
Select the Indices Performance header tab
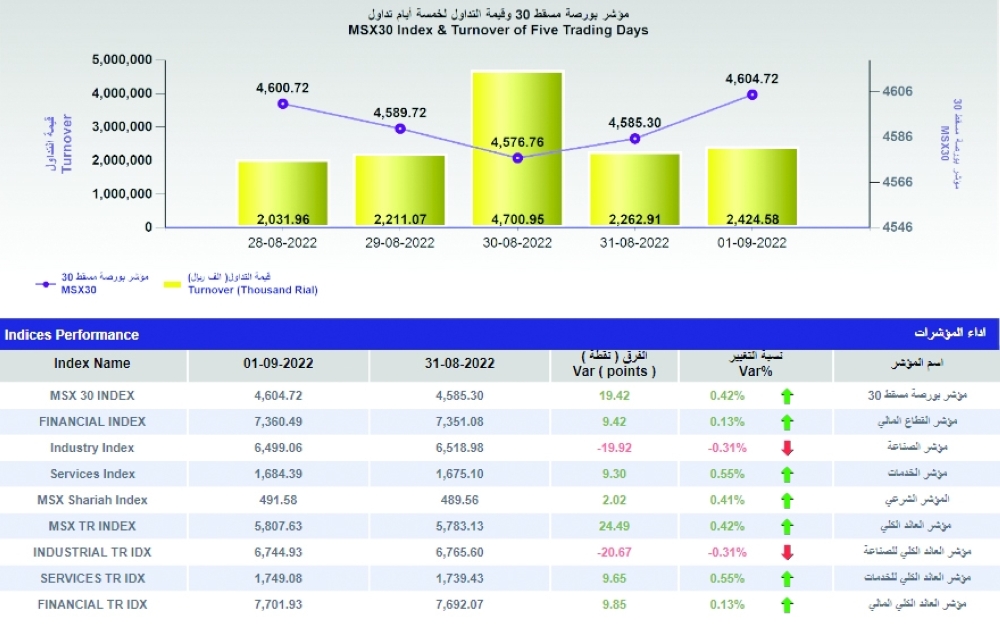click(x=72, y=335)
